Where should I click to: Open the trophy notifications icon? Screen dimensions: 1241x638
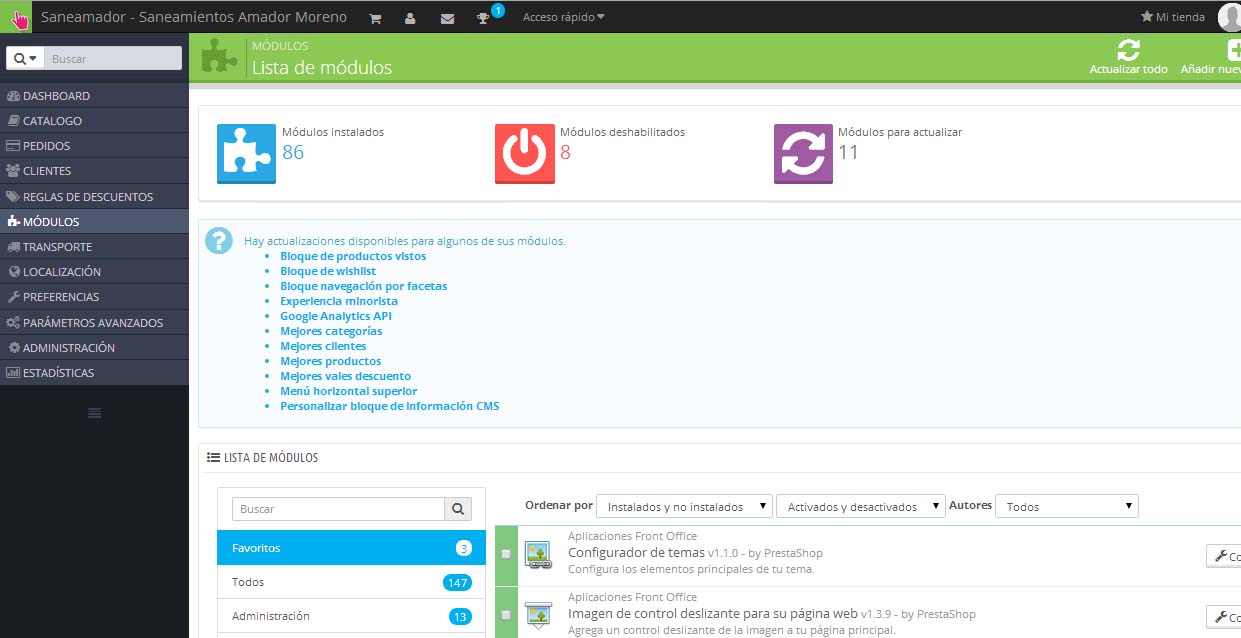(x=483, y=18)
